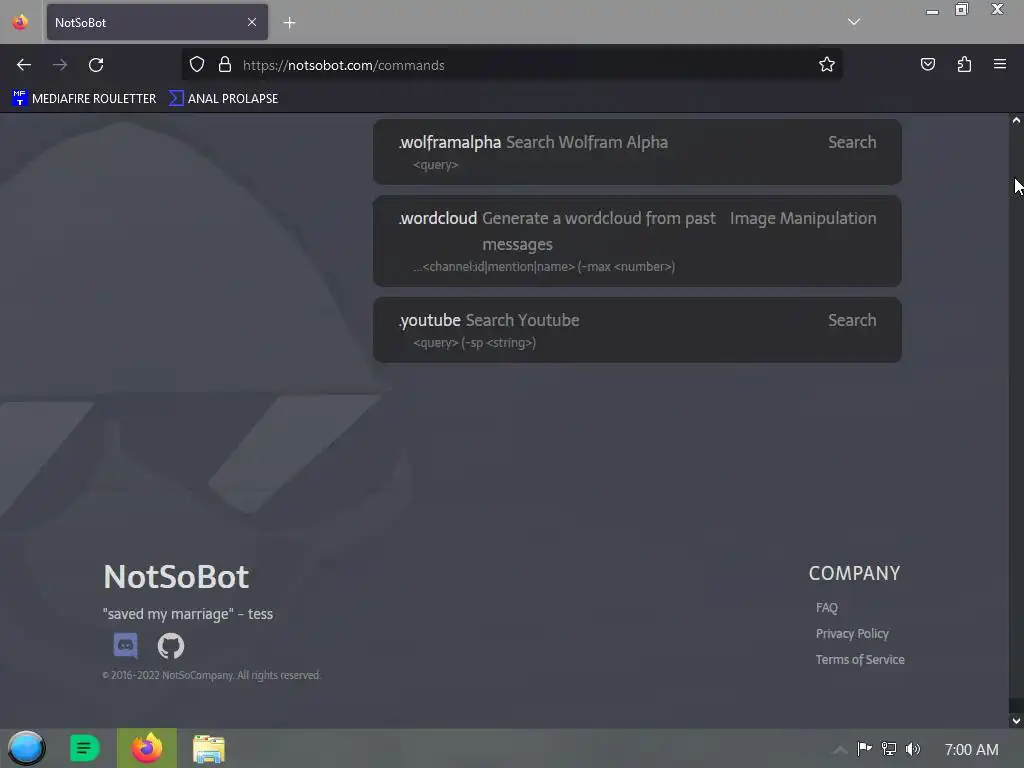Viewport: 1024px width, 768px height.
Task: View site security via the padlock icon
Action: [225, 64]
